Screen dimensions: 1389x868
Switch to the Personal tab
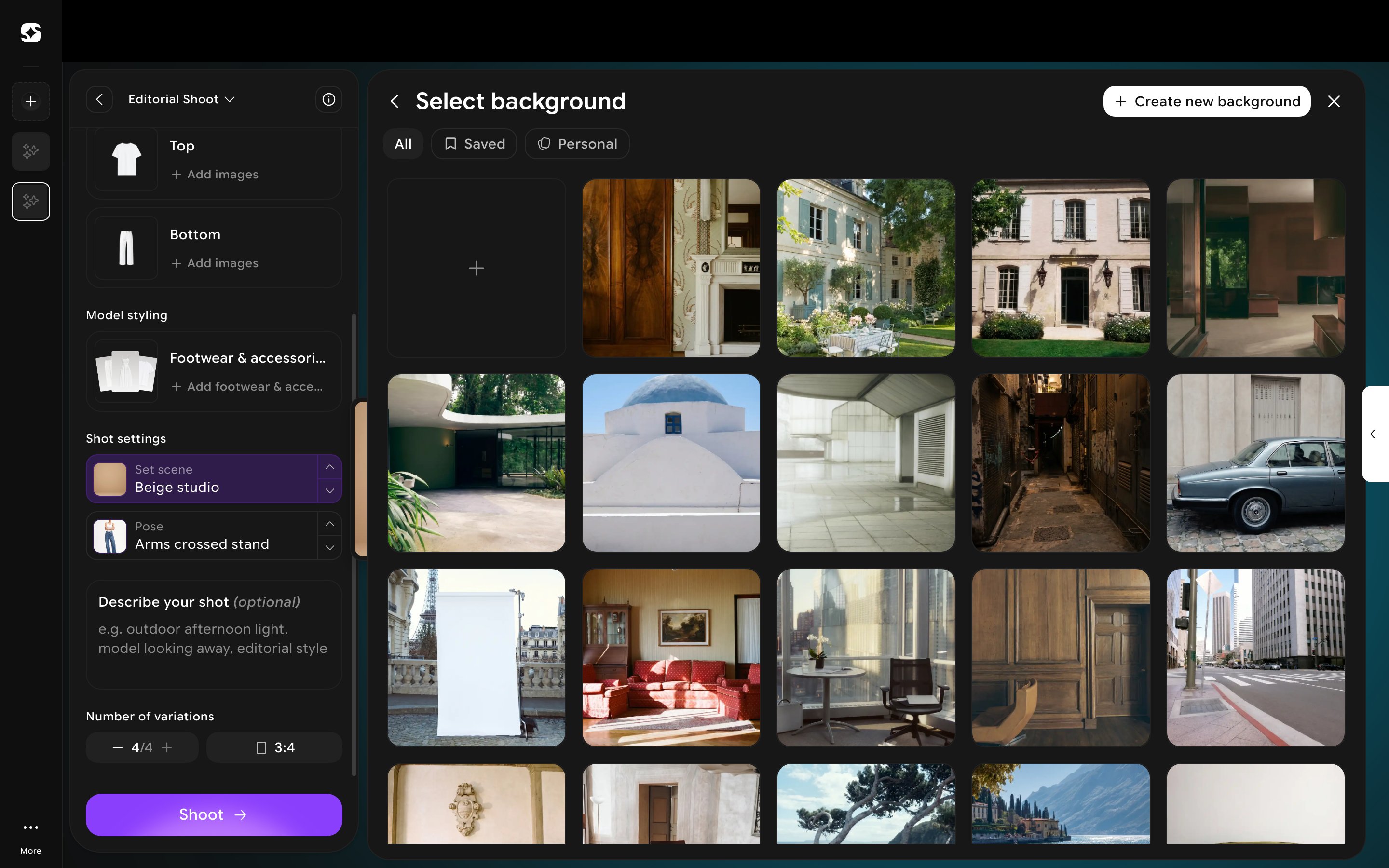click(x=577, y=144)
